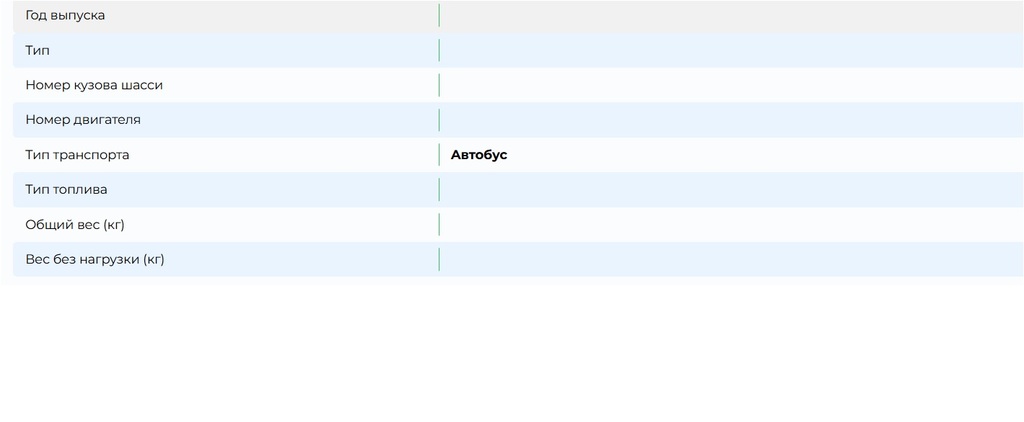Viewport: 1024px width, 422px height.
Task: Select the empty value cell for Номер кузова шасси
Action: (x=730, y=85)
